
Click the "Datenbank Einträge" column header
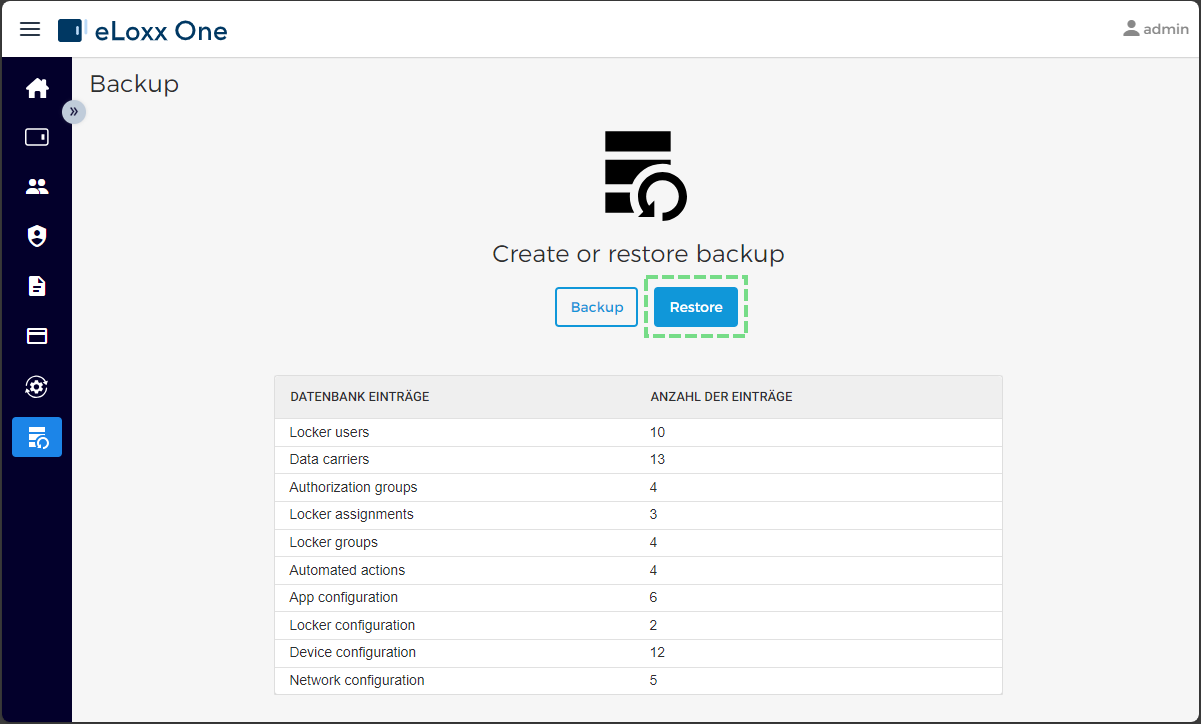360,397
